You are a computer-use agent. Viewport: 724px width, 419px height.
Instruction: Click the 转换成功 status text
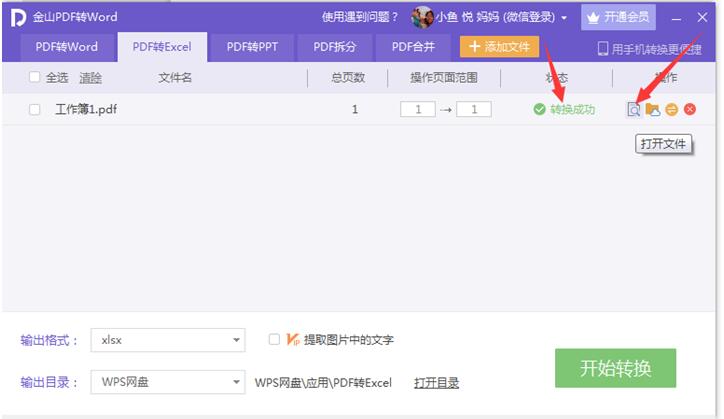point(572,109)
